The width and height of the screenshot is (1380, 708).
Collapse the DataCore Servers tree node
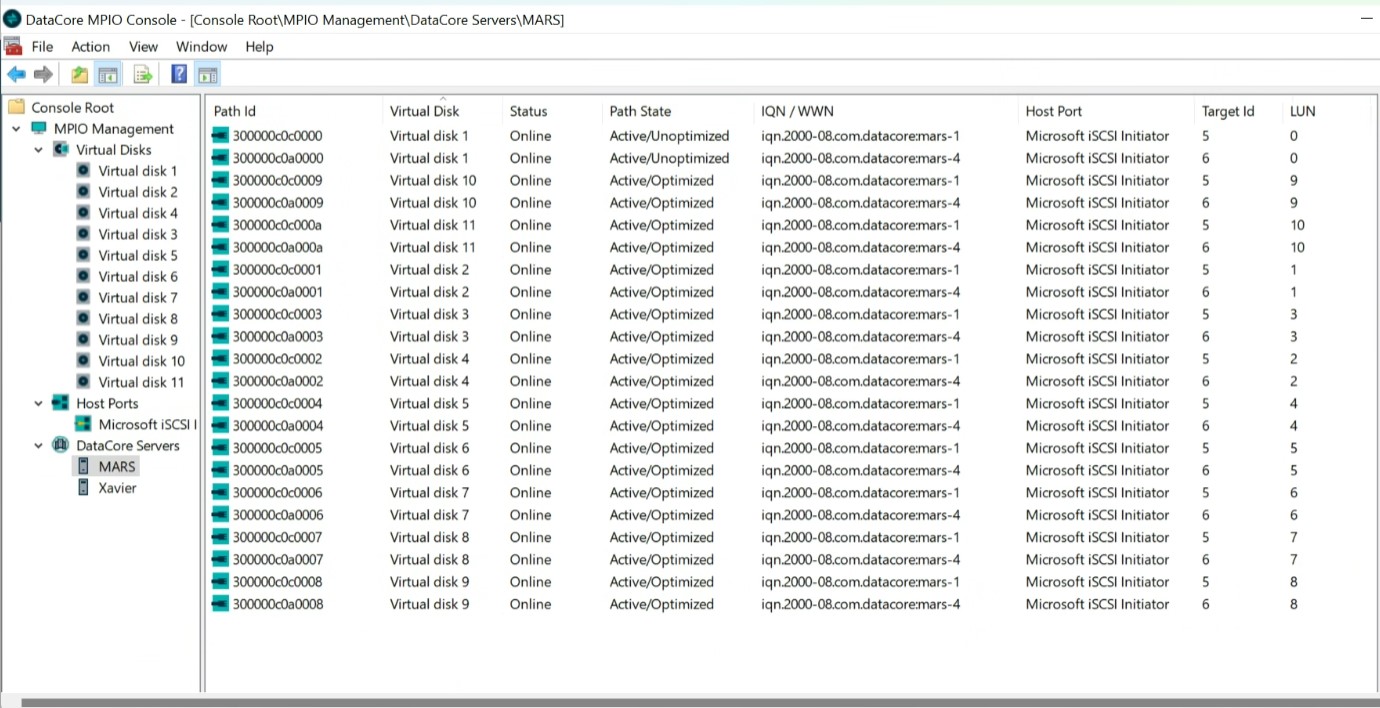click(x=39, y=446)
